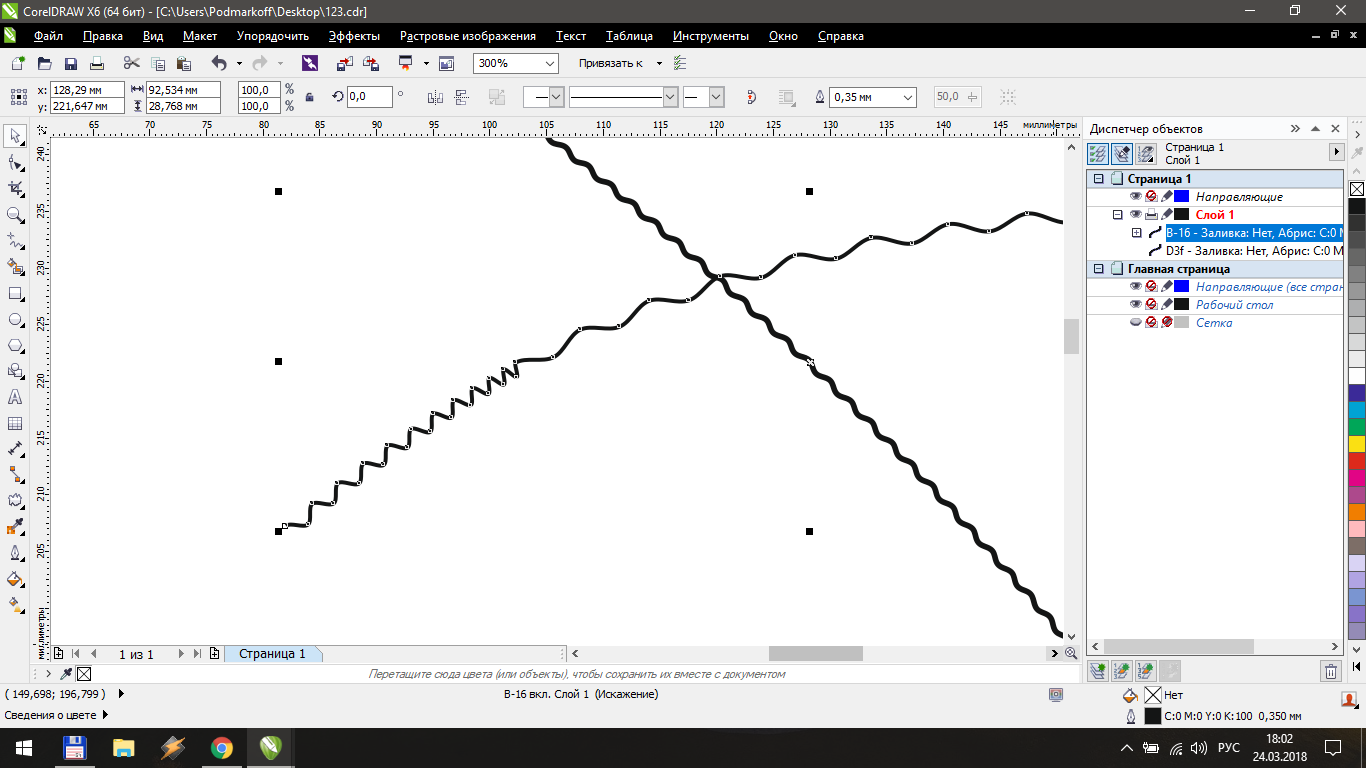Go to the next page arrow

coord(181,654)
